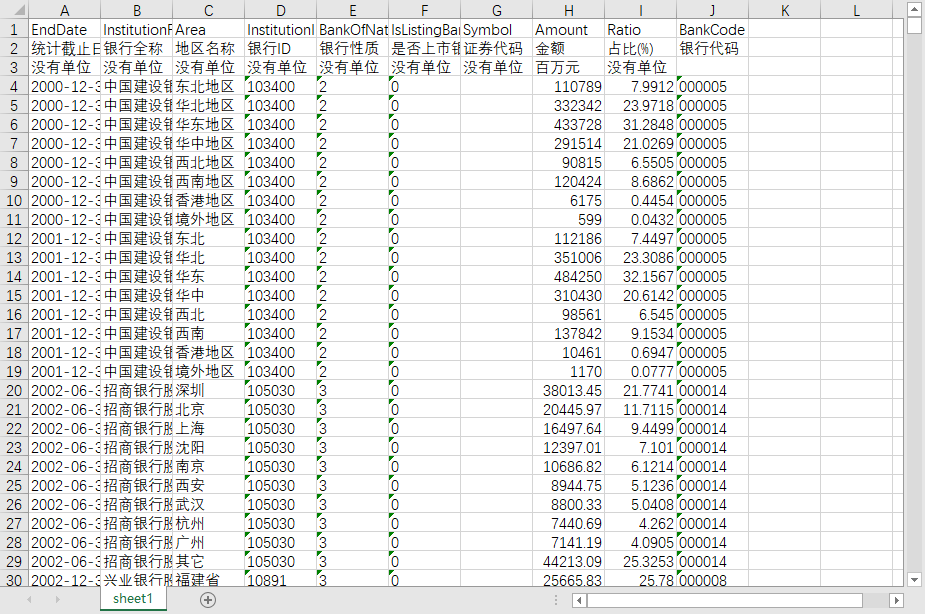Select the 福建省 area cell
This screenshot has width=925, height=614.
coord(209,580)
